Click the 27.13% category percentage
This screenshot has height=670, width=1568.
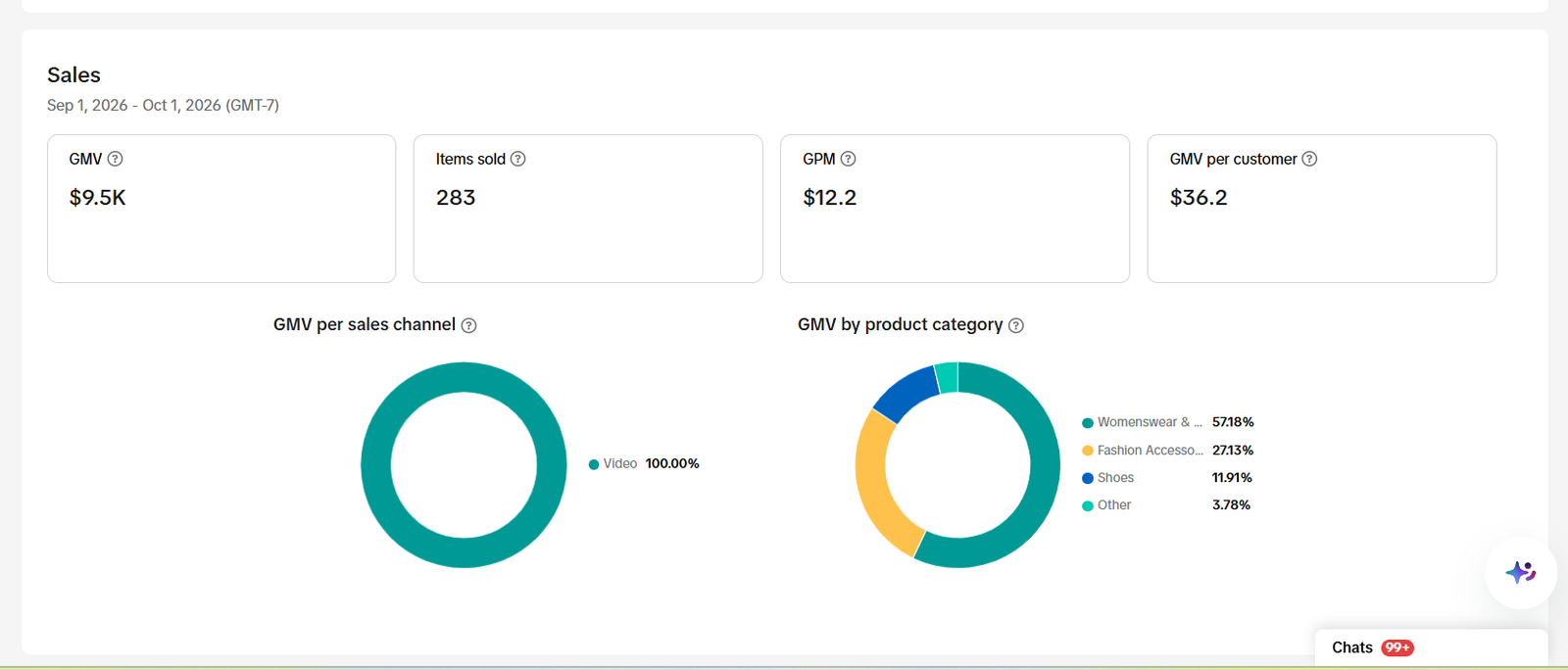pos(1233,450)
